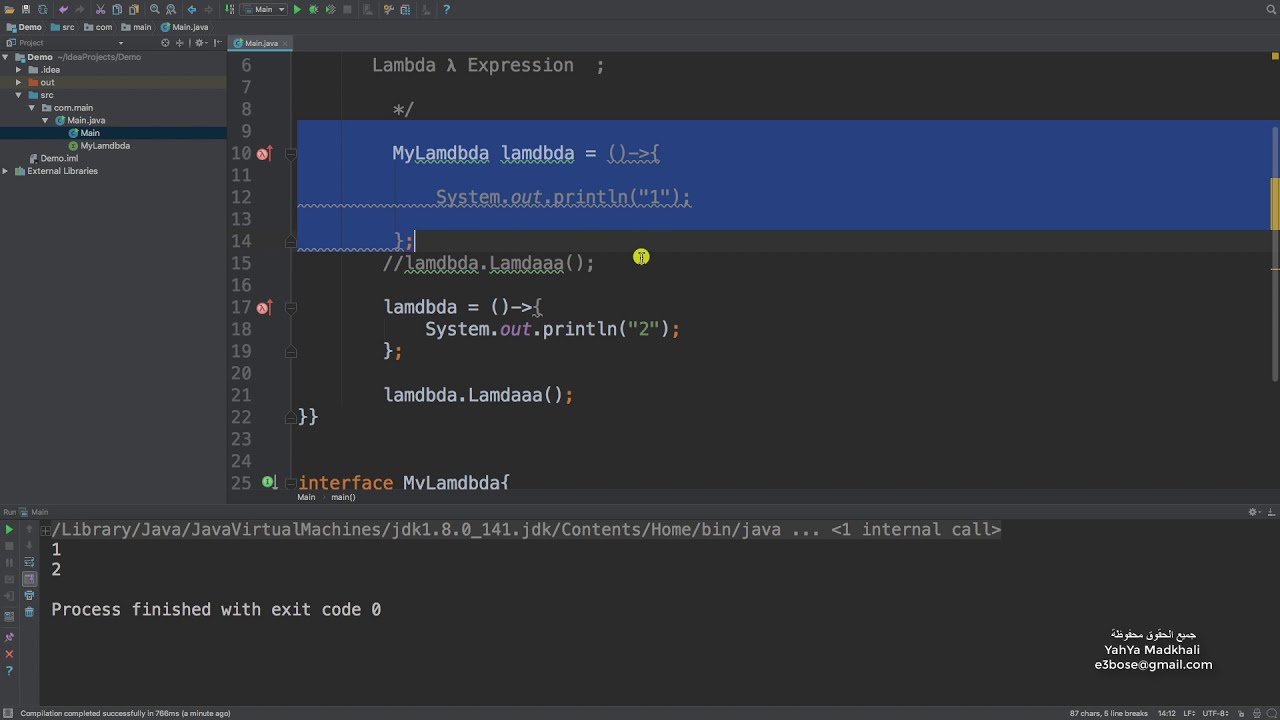Open the Main run configuration dropdown
Viewport: 1280px width, 720px height.
click(x=264, y=9)
